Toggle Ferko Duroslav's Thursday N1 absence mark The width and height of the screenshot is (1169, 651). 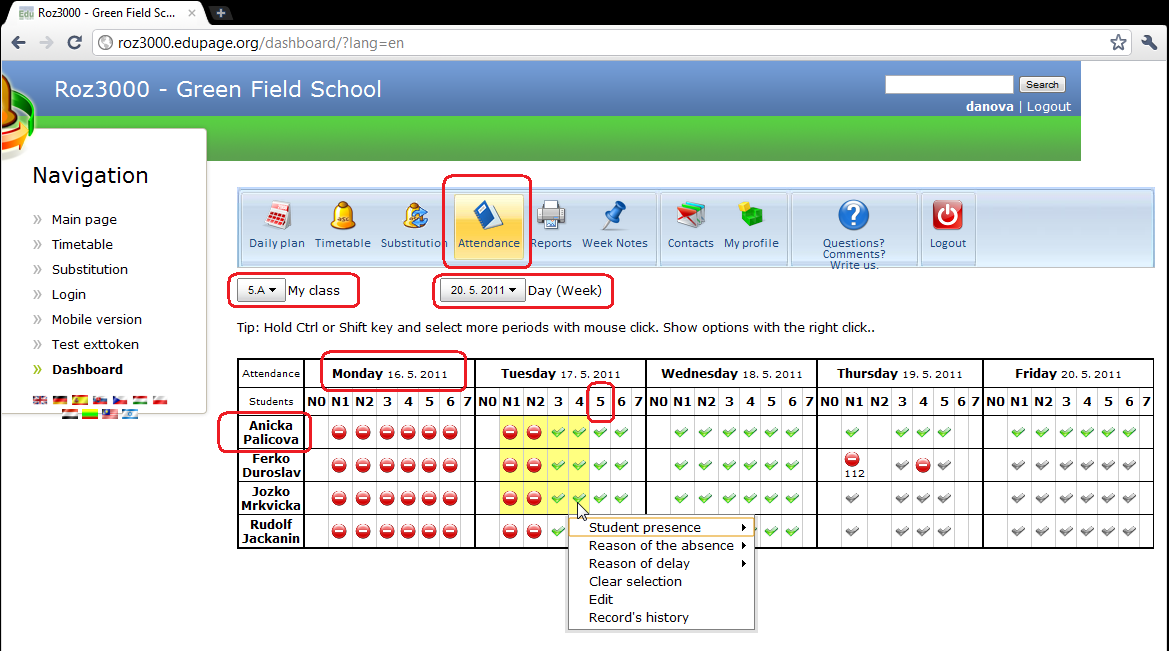point(853,459)
